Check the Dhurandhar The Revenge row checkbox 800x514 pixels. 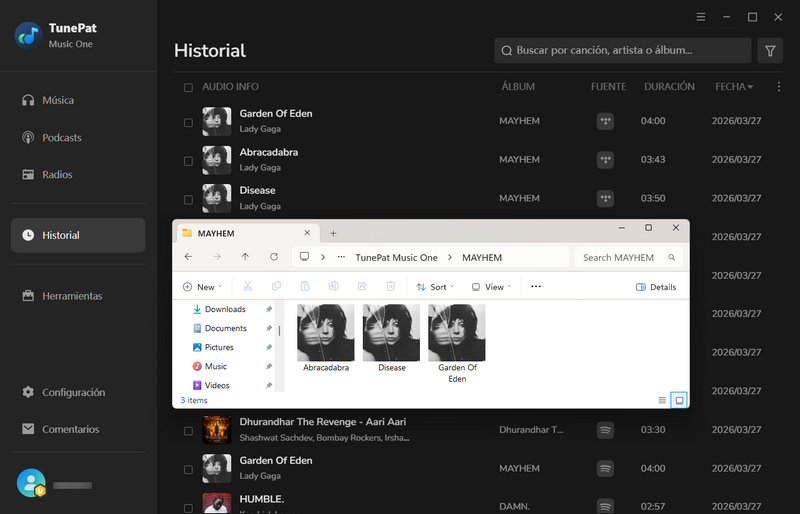click(x=188, y=431)
